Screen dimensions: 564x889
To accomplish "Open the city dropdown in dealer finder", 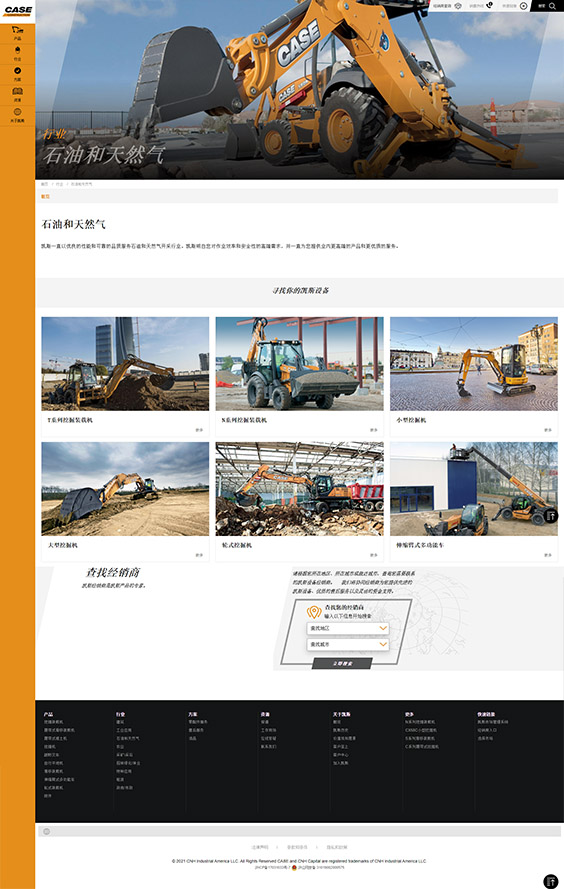I will point(347,645).
